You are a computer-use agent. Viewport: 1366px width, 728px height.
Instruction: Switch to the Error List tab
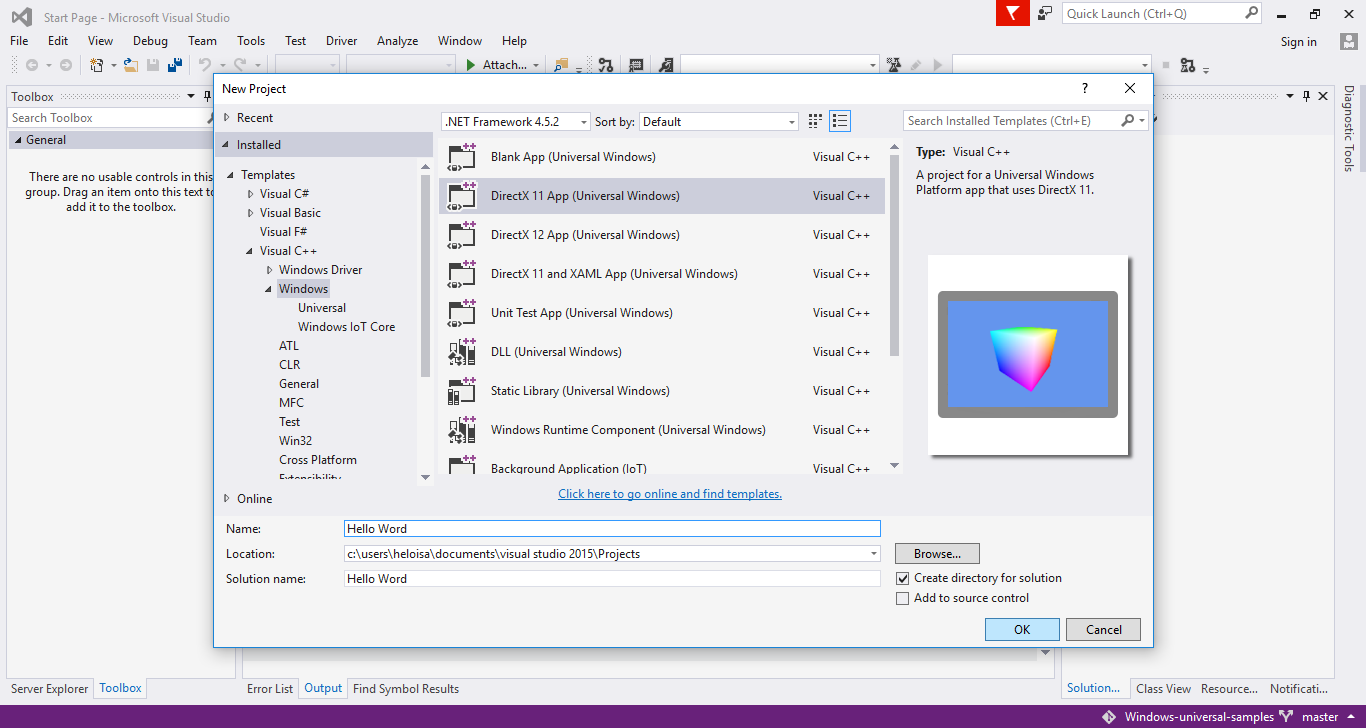(270, 688)
